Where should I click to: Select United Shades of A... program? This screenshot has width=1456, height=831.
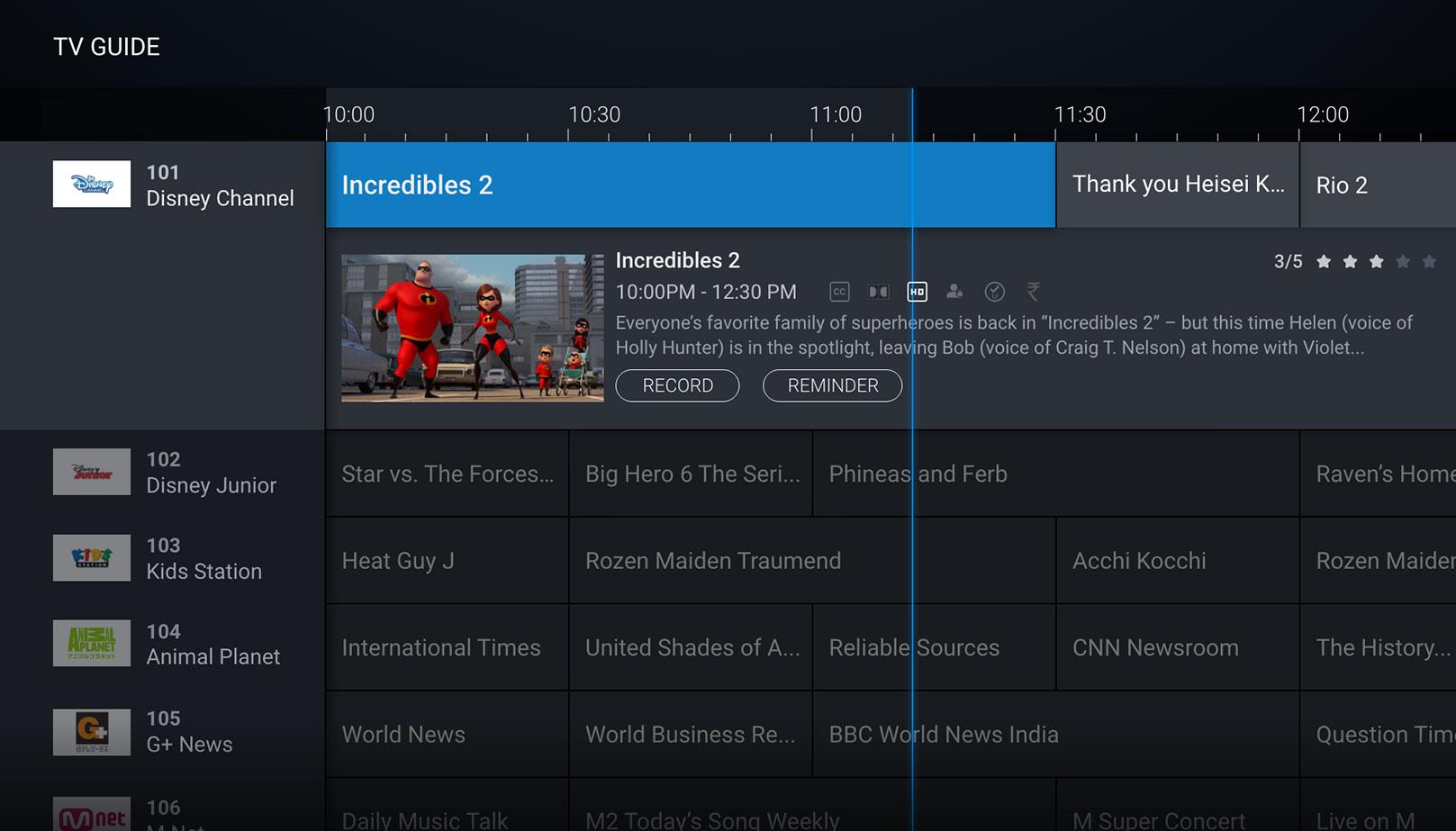[x=691, y=647]
